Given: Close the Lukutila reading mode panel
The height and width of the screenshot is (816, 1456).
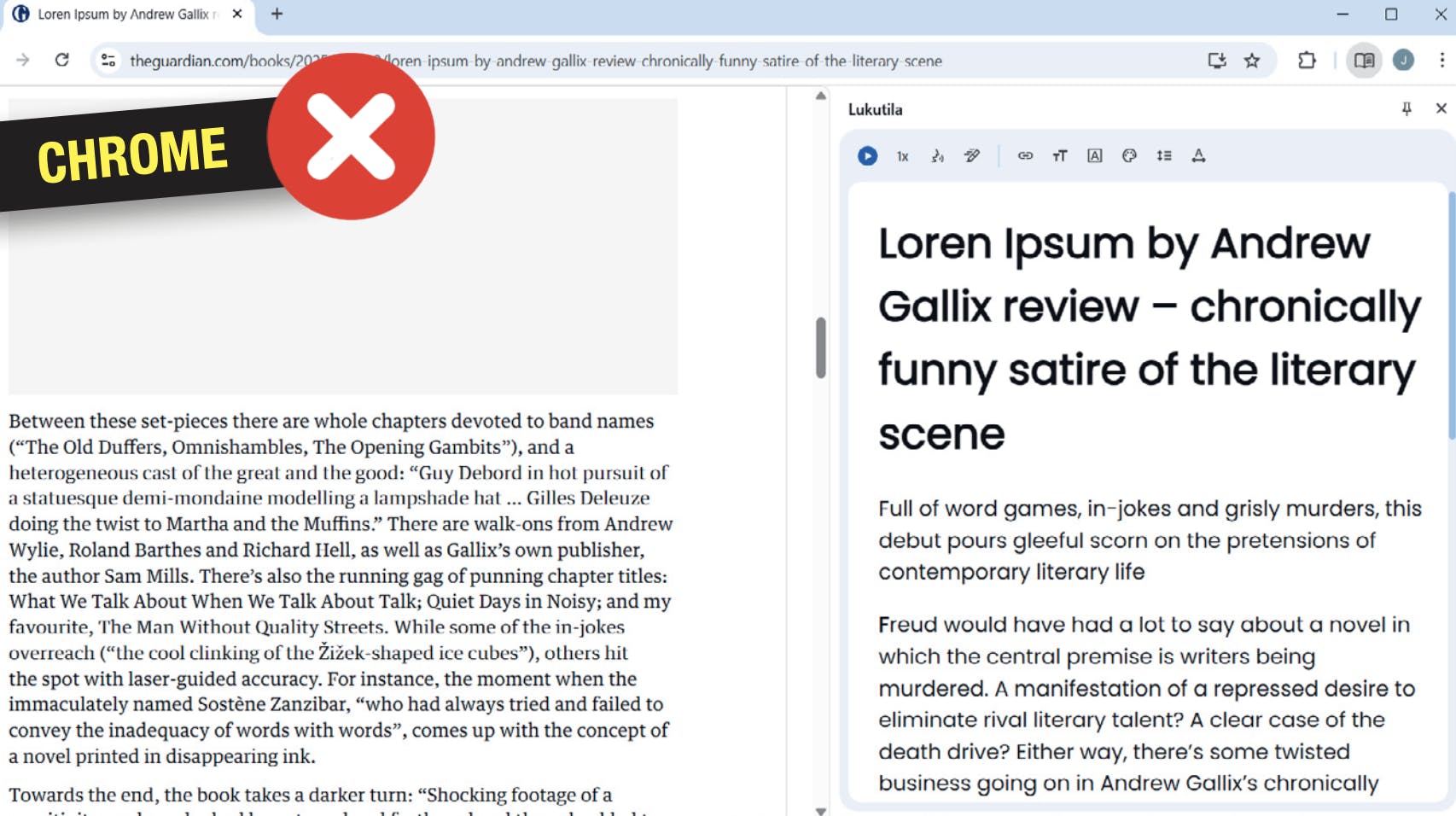Looking at the screenshot, I should click(x=1441, y=108).
